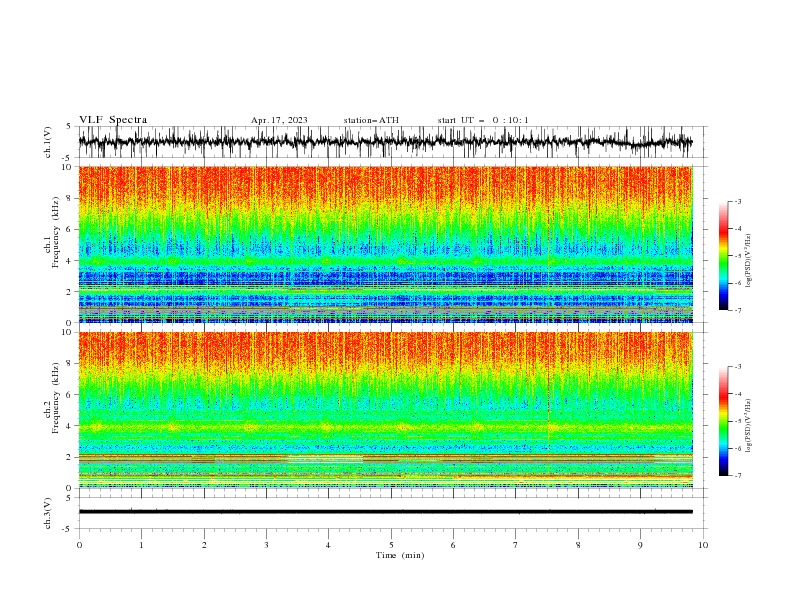
Task: Click the ch.3 flat voltage trace
Action: coord(385,512)
